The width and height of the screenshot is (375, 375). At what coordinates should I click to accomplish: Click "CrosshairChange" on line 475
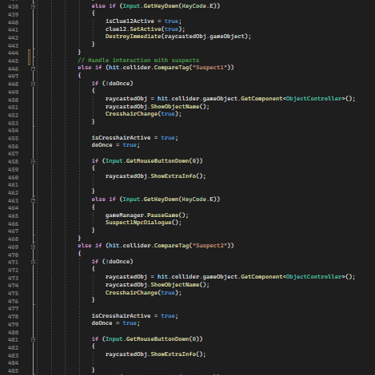[x=132, y=293]
